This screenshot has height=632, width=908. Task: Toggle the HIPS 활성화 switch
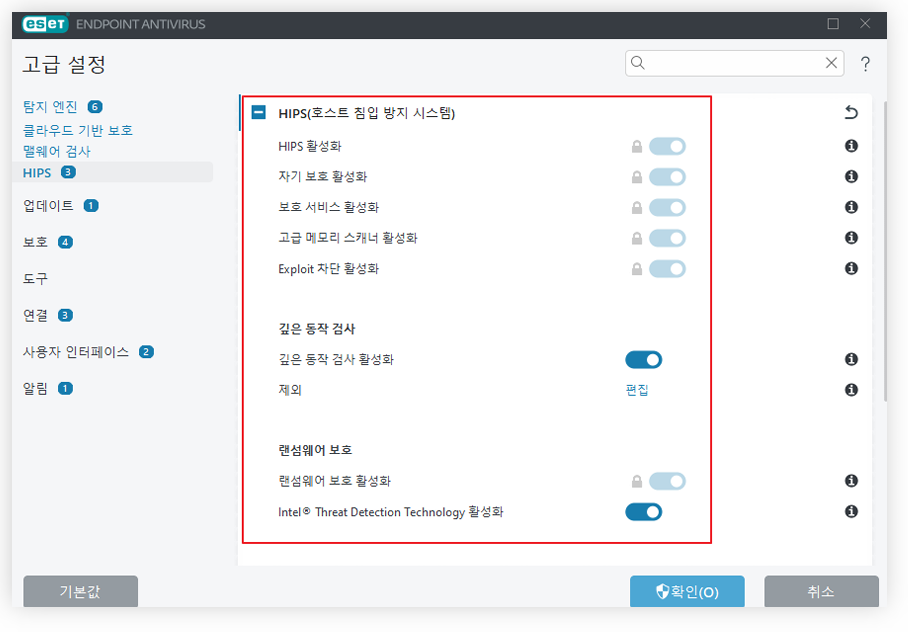click(667, 147)
